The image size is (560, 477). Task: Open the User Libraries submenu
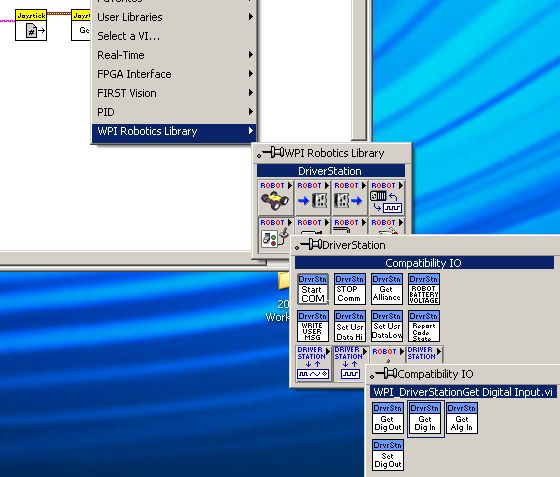[174, 17]
